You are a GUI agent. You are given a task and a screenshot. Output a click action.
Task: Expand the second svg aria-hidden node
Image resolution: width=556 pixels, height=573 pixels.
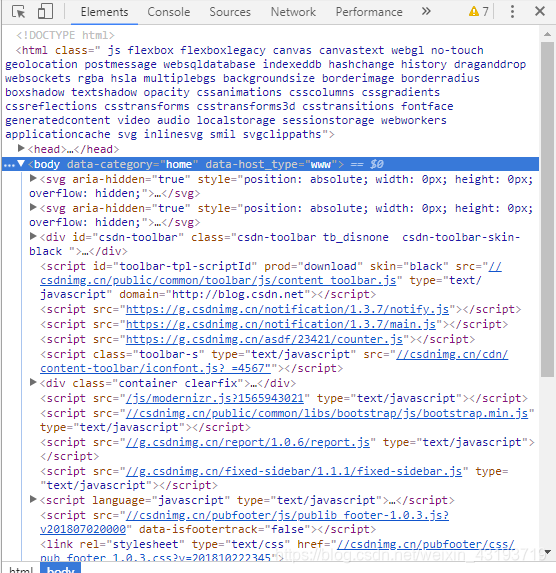(x=33, y=207)
